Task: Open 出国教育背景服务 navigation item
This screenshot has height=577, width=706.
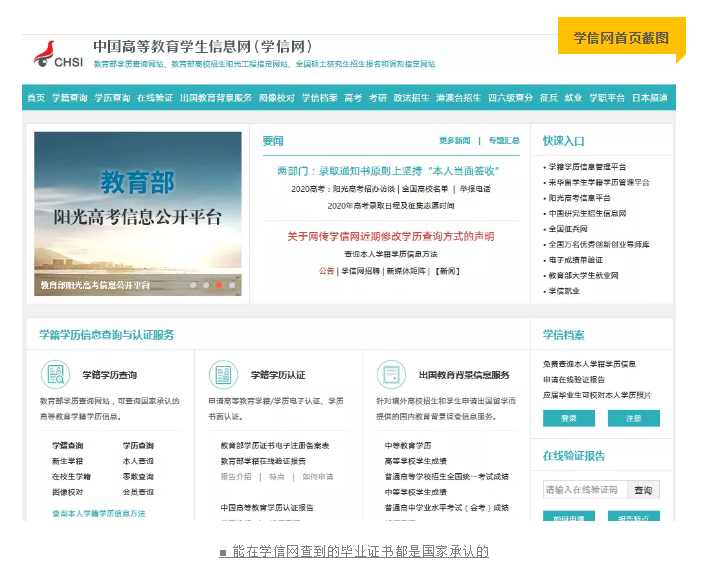Action: click(216, 98)
